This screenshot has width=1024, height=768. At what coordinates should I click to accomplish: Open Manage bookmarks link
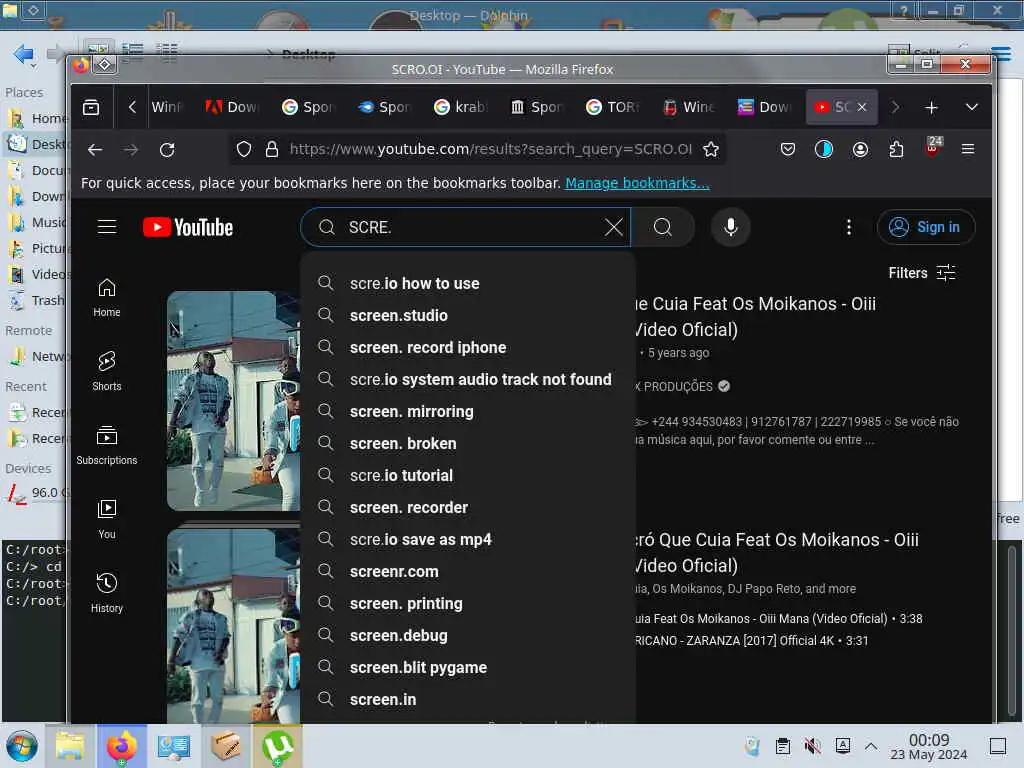[x=637, y=184]
